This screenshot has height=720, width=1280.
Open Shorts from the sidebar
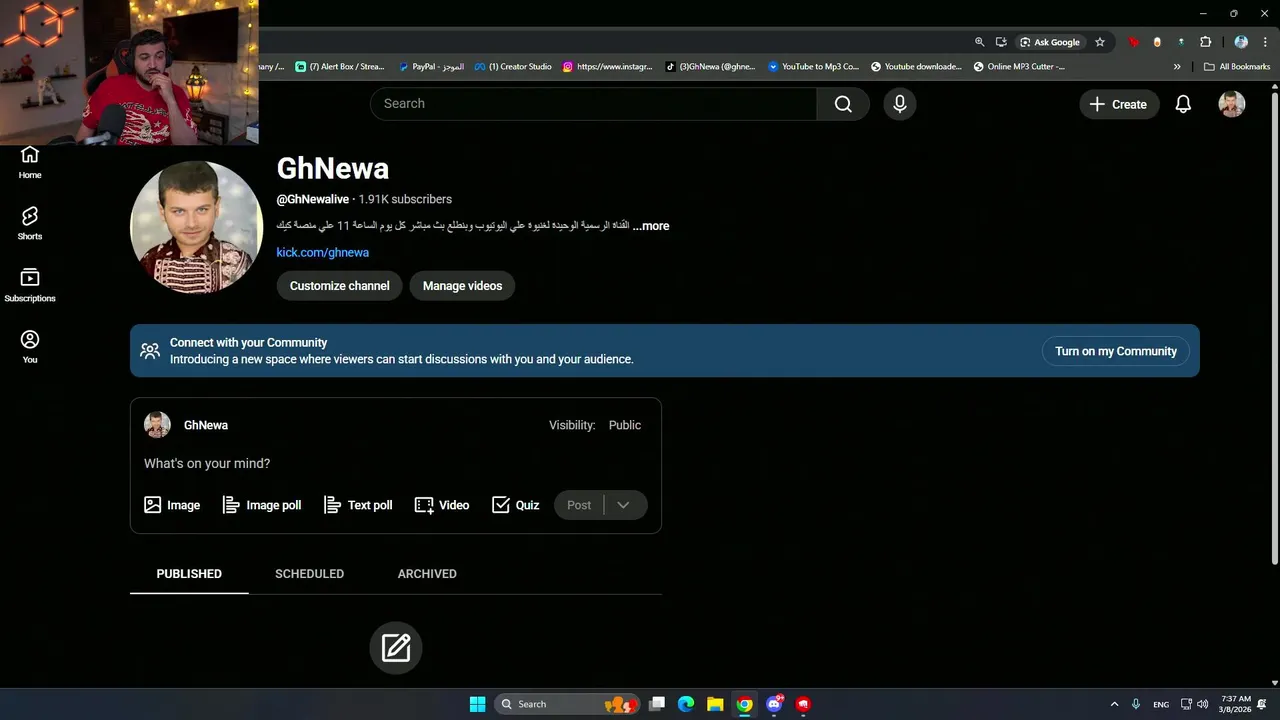(x=30, y=224)
